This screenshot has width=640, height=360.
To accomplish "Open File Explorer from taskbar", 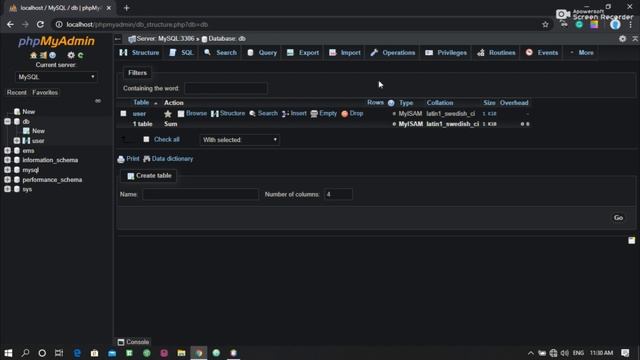I will point(181,353).
